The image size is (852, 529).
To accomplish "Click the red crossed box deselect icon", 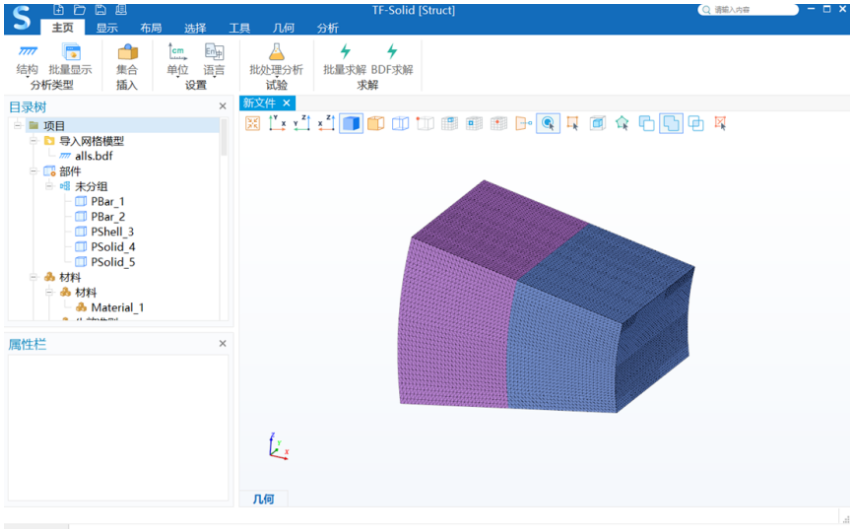I will pos(721,123).
